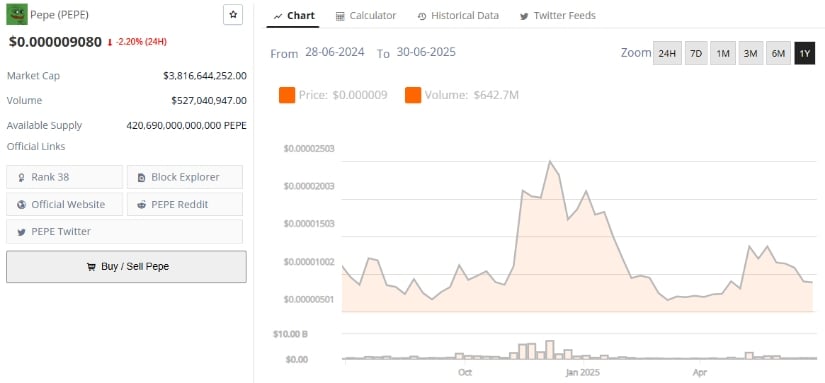Switch to the Calculator tab
Image resolution: width=825 pixels, height=383 pixels.
(x=366, y=16)
